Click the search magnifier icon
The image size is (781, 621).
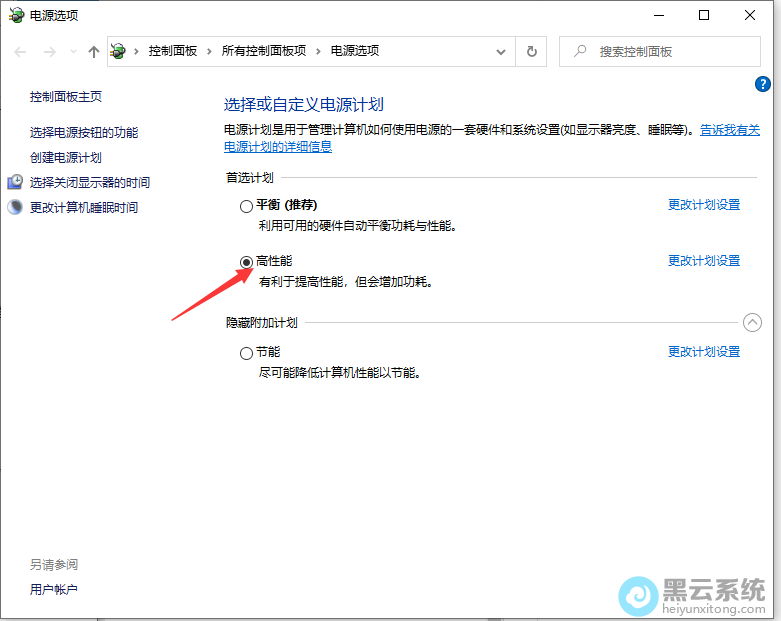[x=579, y=52]
